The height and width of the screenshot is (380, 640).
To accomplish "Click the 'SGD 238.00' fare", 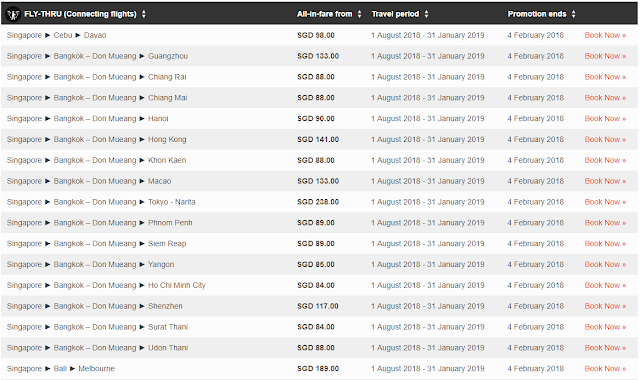I will tap(318, 202).
